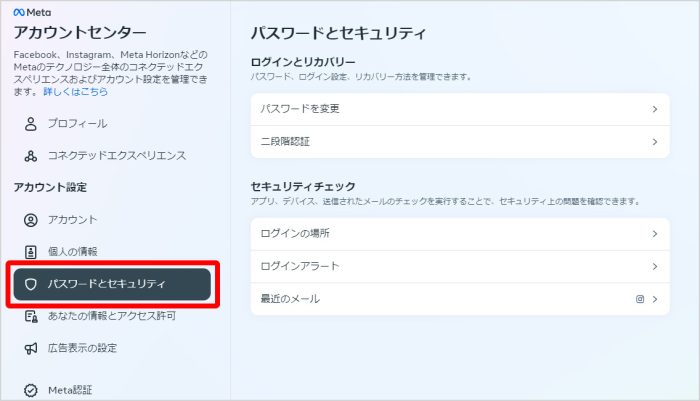Screen dimensions: 700x401
Task: Expand the 二段階認証 row chevron
Action: (x=654, y=142)
